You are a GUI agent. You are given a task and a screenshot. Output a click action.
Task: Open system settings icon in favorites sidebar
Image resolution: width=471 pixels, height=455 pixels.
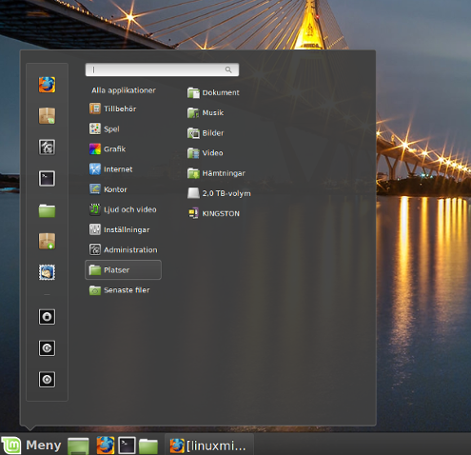[47, 147]
